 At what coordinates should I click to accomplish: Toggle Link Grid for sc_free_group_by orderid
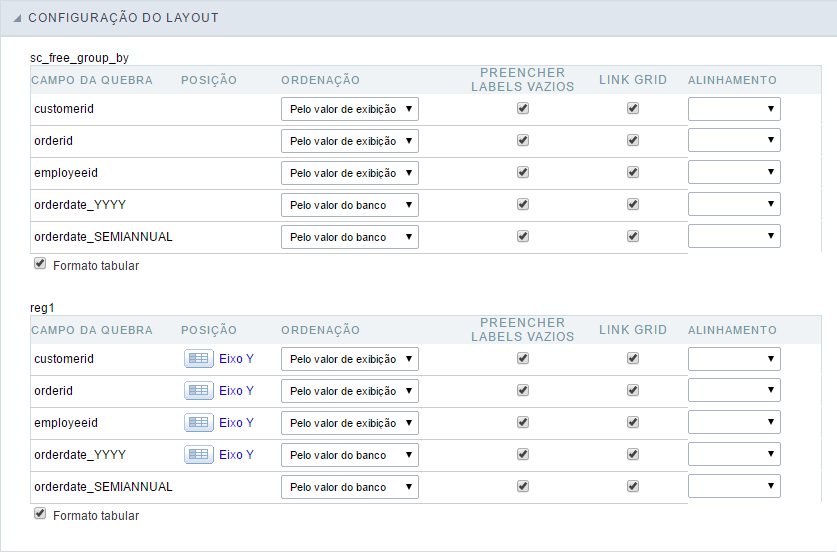(633, 140)
